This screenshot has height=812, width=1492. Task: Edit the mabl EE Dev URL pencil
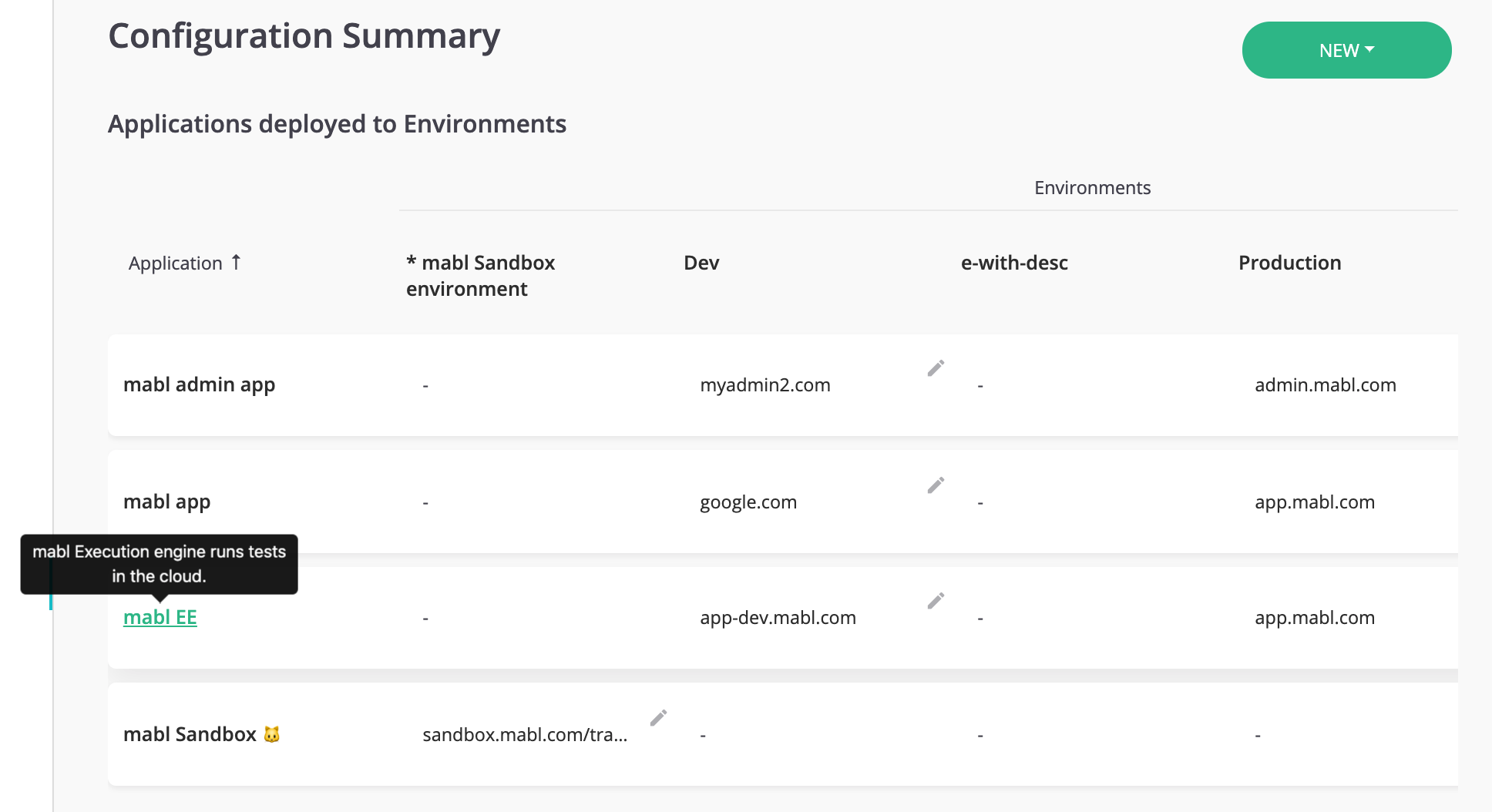click(936, 601)
